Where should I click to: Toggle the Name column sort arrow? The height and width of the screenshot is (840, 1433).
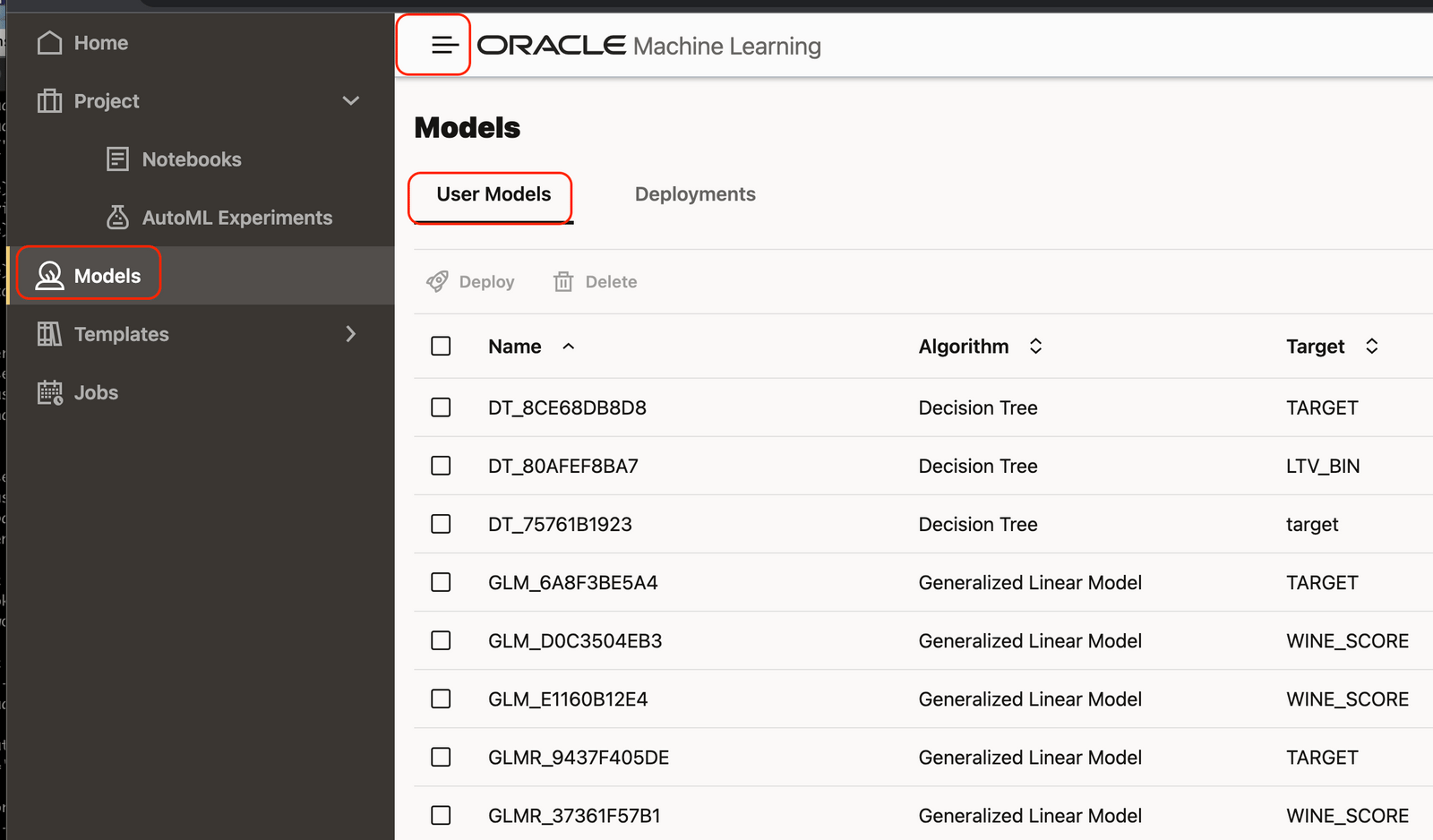(569, 346)
